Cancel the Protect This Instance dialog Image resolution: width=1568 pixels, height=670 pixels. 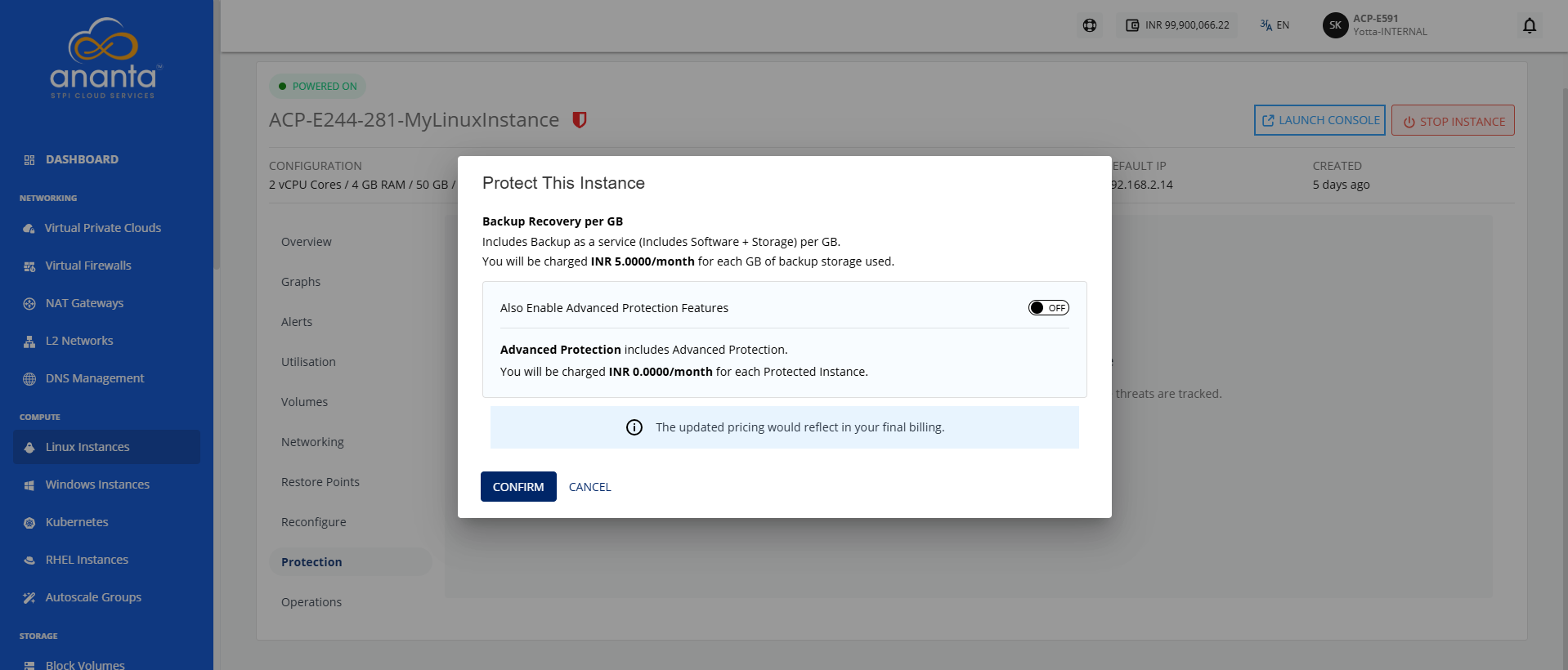point(589,487)
